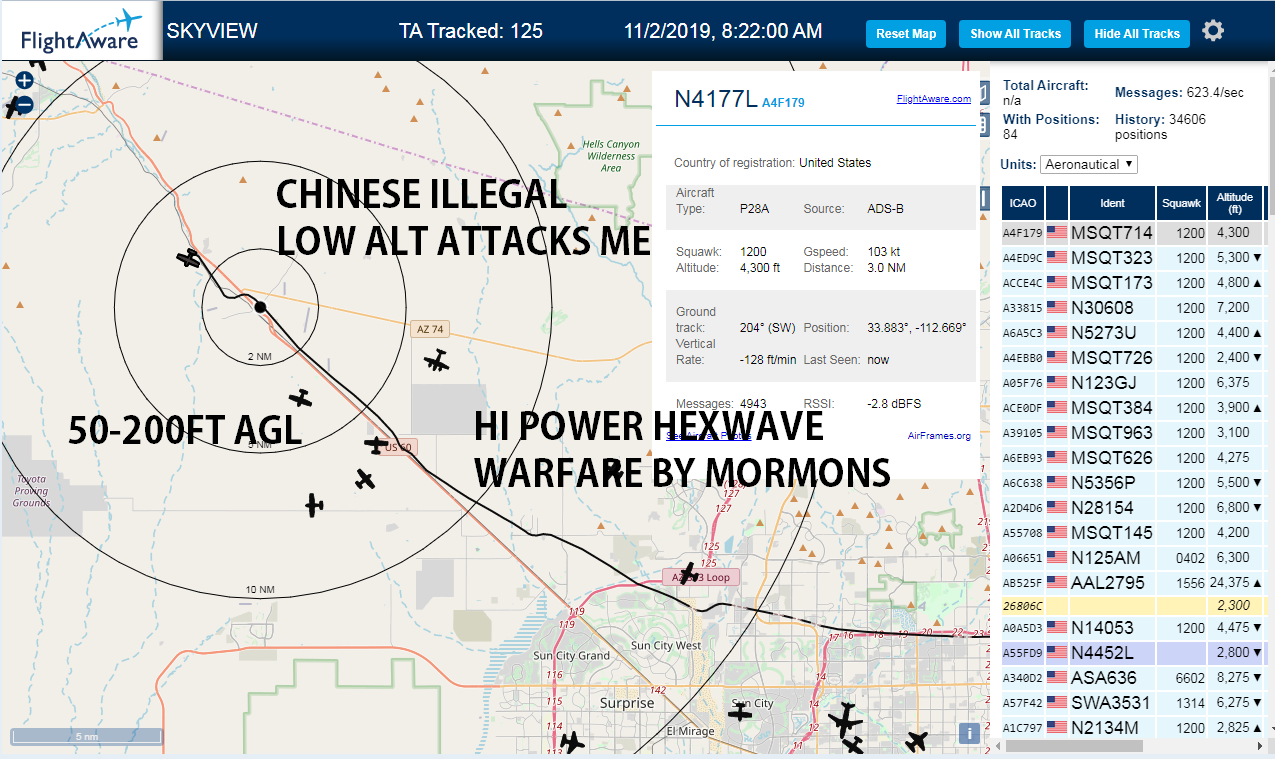The width and height of the screenshot is (1275, 759).
Task: Click the N4177L heading in the aircraft panel
Action: point(715,98)
